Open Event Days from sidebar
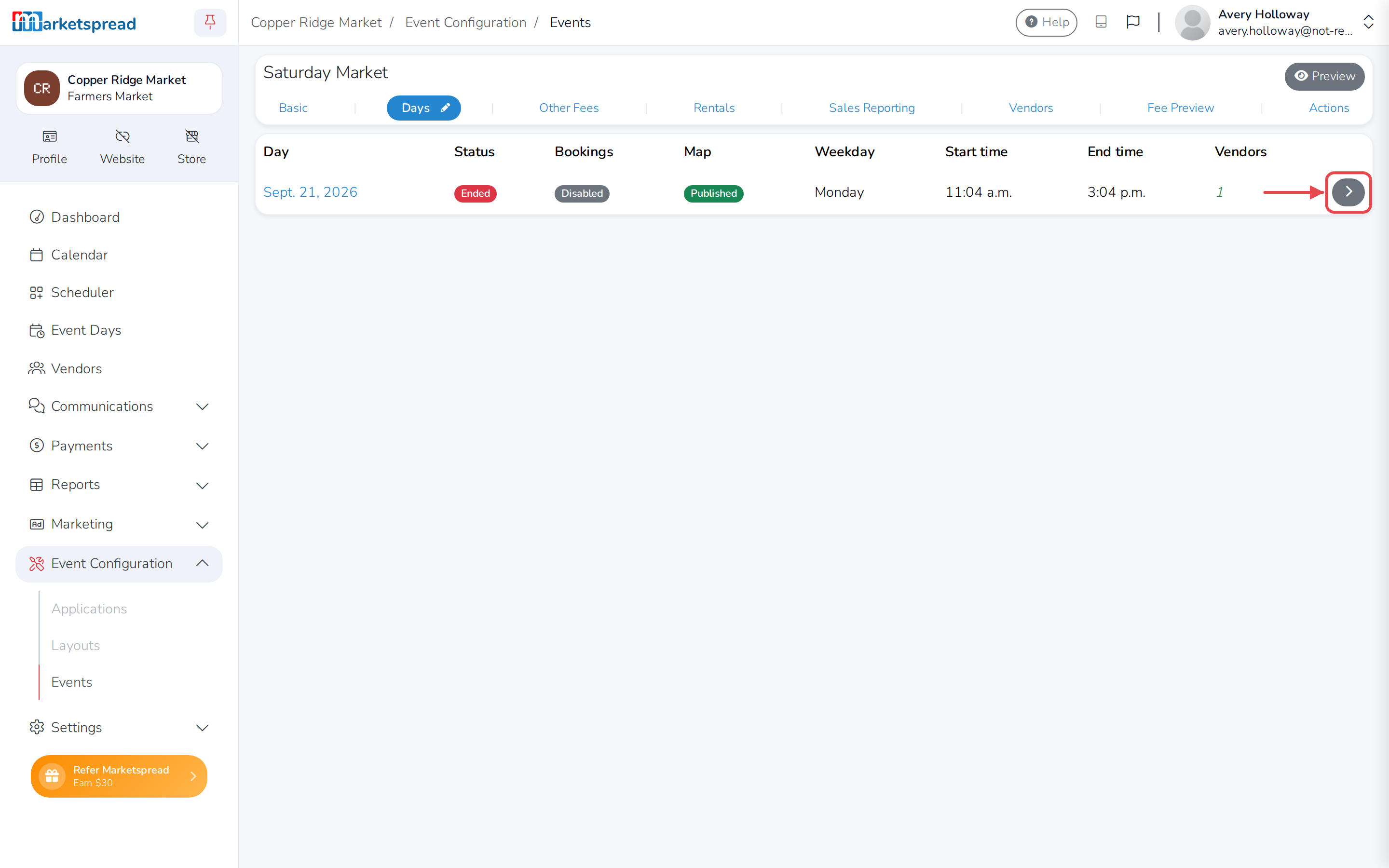 point(120,330)
